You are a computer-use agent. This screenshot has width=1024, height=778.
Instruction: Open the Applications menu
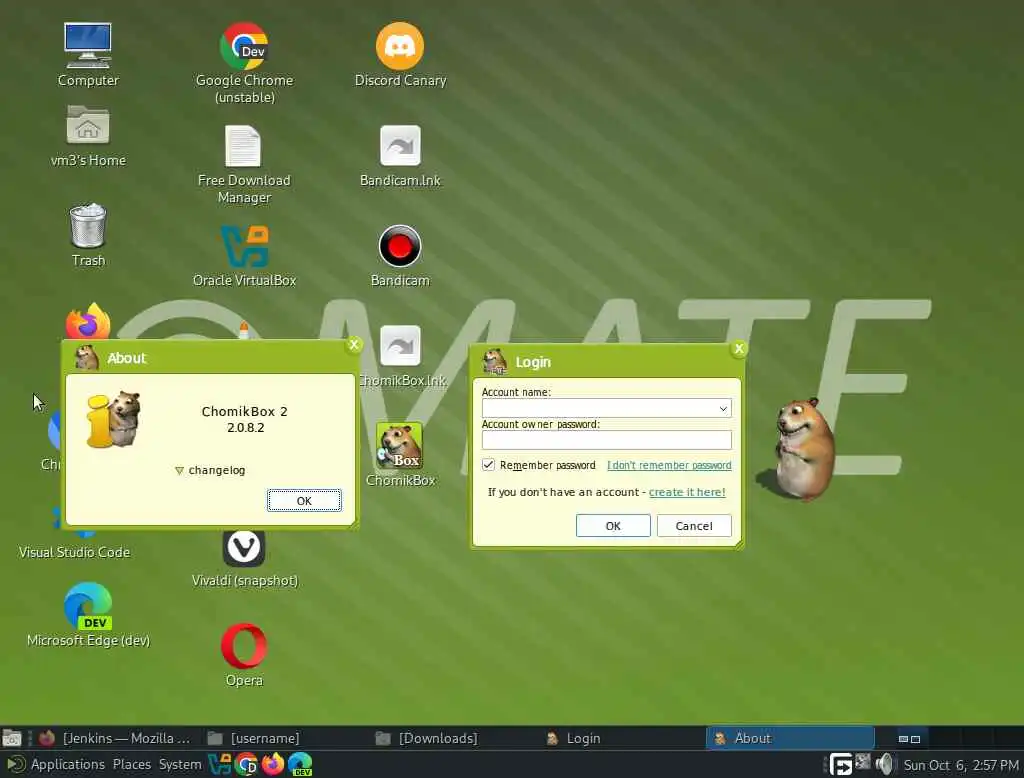tap(67, 764)
